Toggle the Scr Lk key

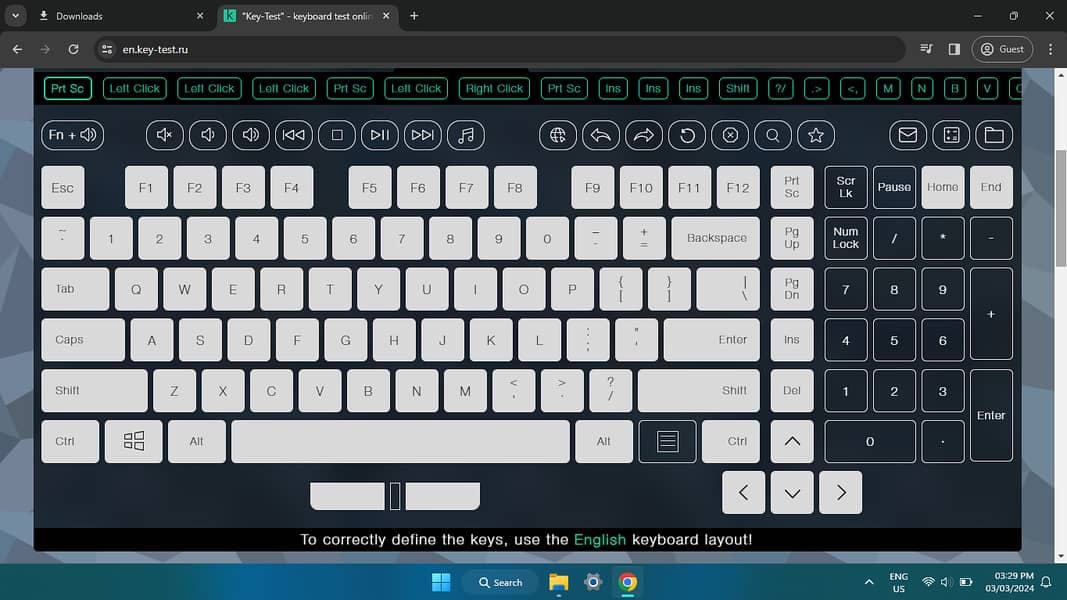tap(846, 187)
